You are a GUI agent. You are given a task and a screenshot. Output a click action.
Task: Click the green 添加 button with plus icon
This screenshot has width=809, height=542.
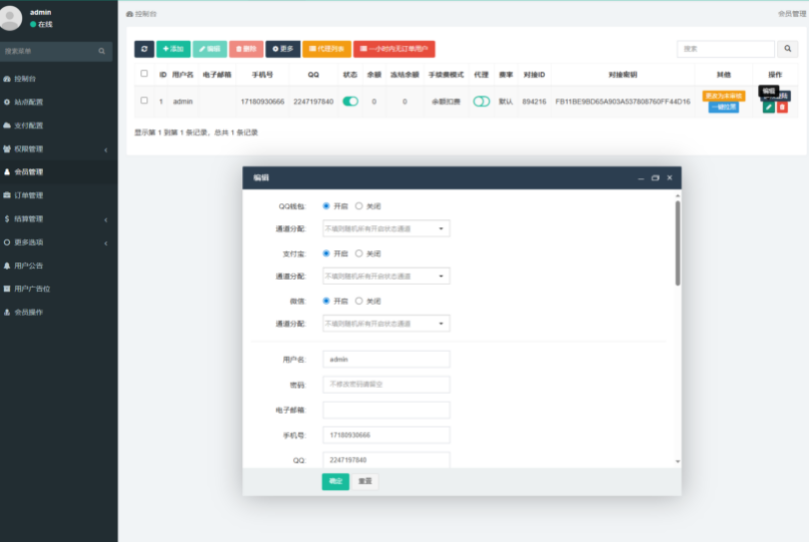(x=173, y=49)
